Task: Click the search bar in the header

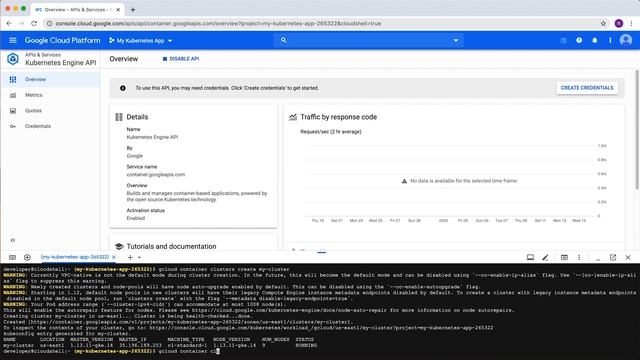Action: [368, 40]
